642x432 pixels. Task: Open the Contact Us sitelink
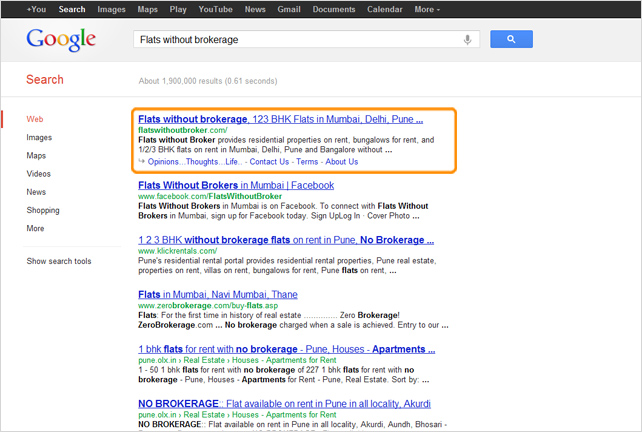click(x=269, y=162)
